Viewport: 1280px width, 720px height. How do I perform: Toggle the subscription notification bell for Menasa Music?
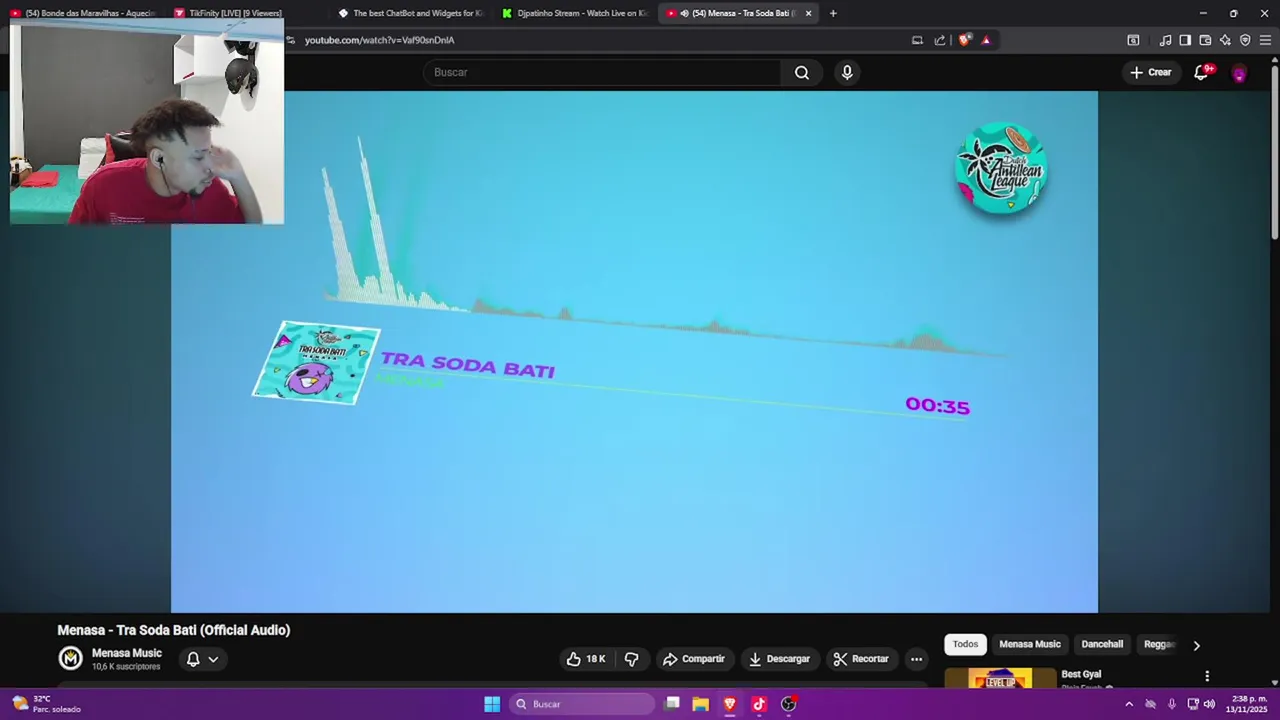[x=193, y=659]
